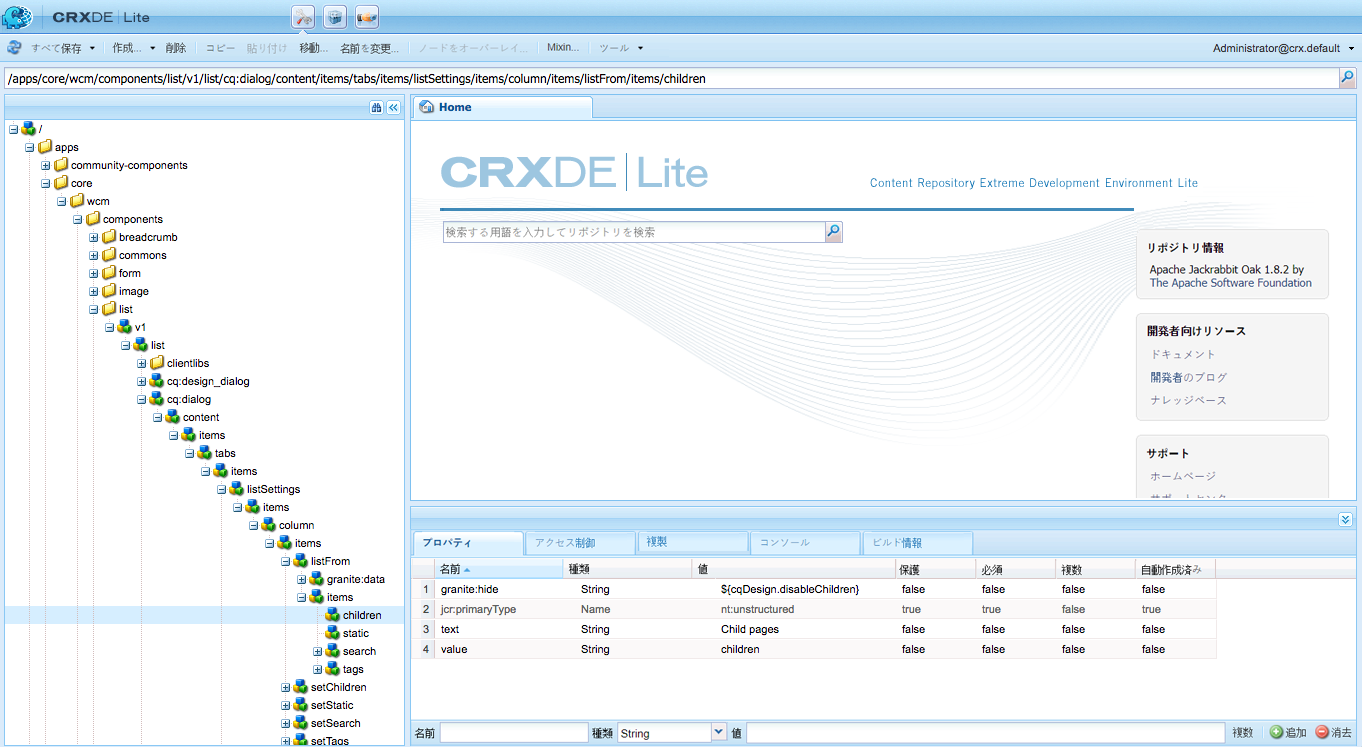Image resolution: width=1362 pixels, height=747 pixels.
Task: Select the granite:hide property row
Action: point(815,589)
